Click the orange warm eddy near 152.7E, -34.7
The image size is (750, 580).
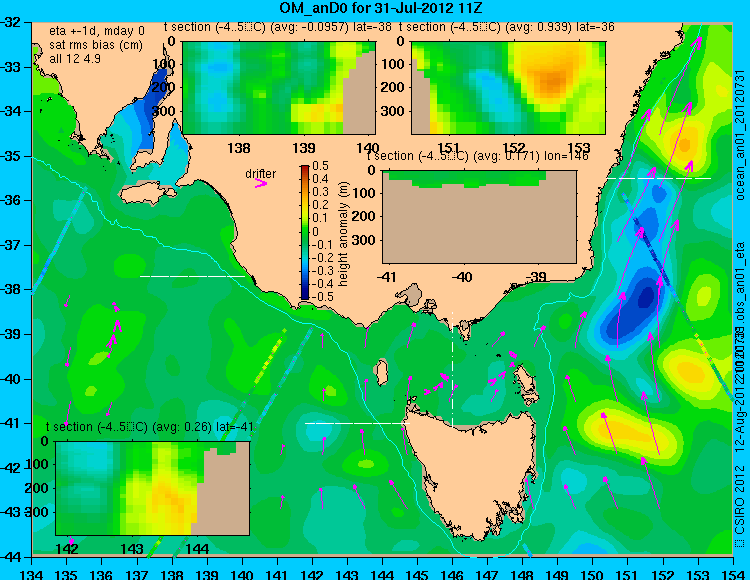[x=684, y=144]
